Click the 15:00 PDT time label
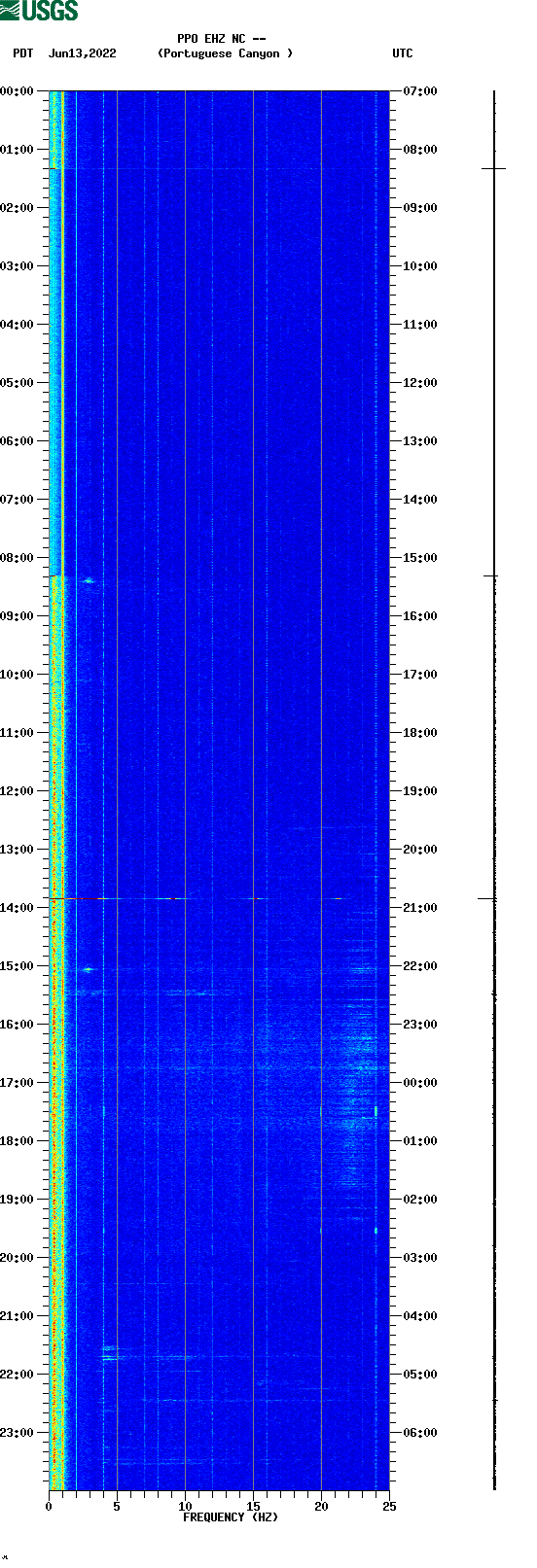 coord(17,966)
